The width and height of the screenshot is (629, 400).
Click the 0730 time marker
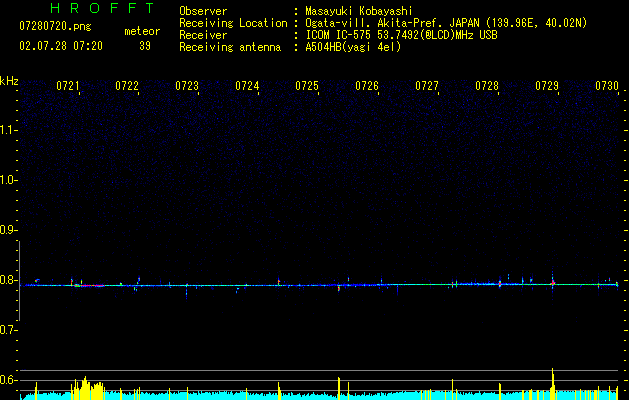pos(607,86)
